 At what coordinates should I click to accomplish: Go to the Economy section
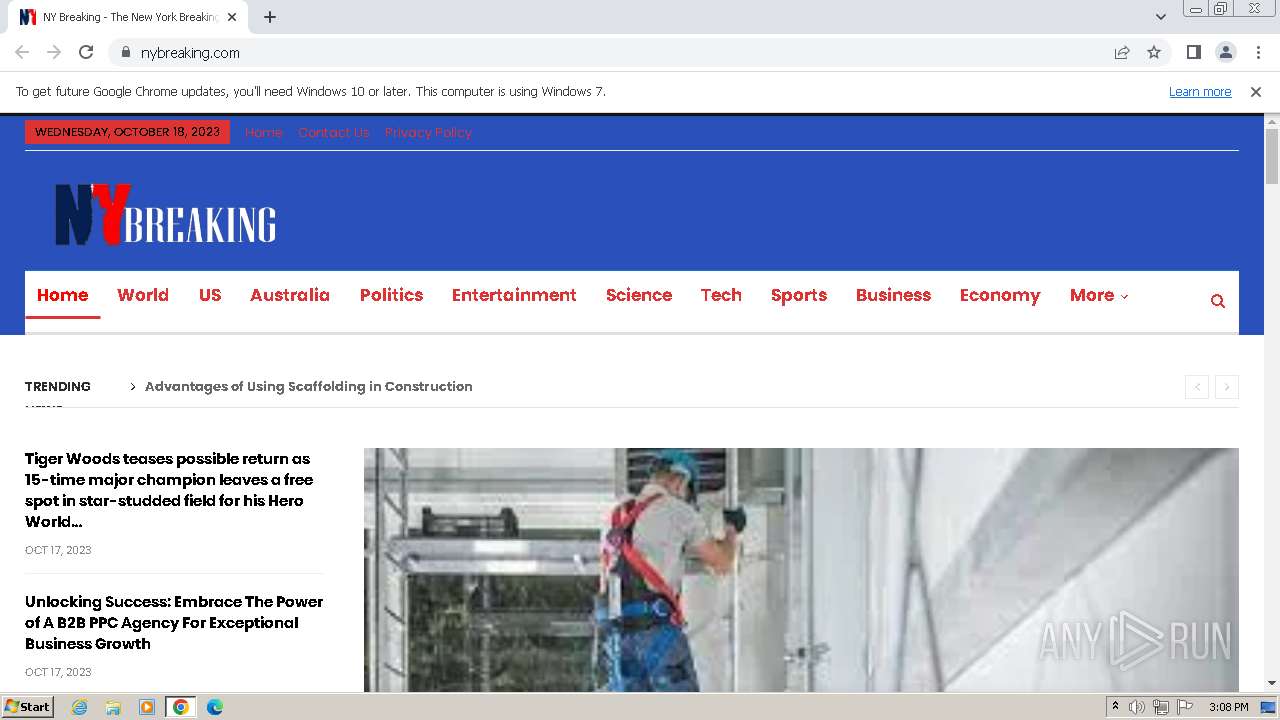1000,295
